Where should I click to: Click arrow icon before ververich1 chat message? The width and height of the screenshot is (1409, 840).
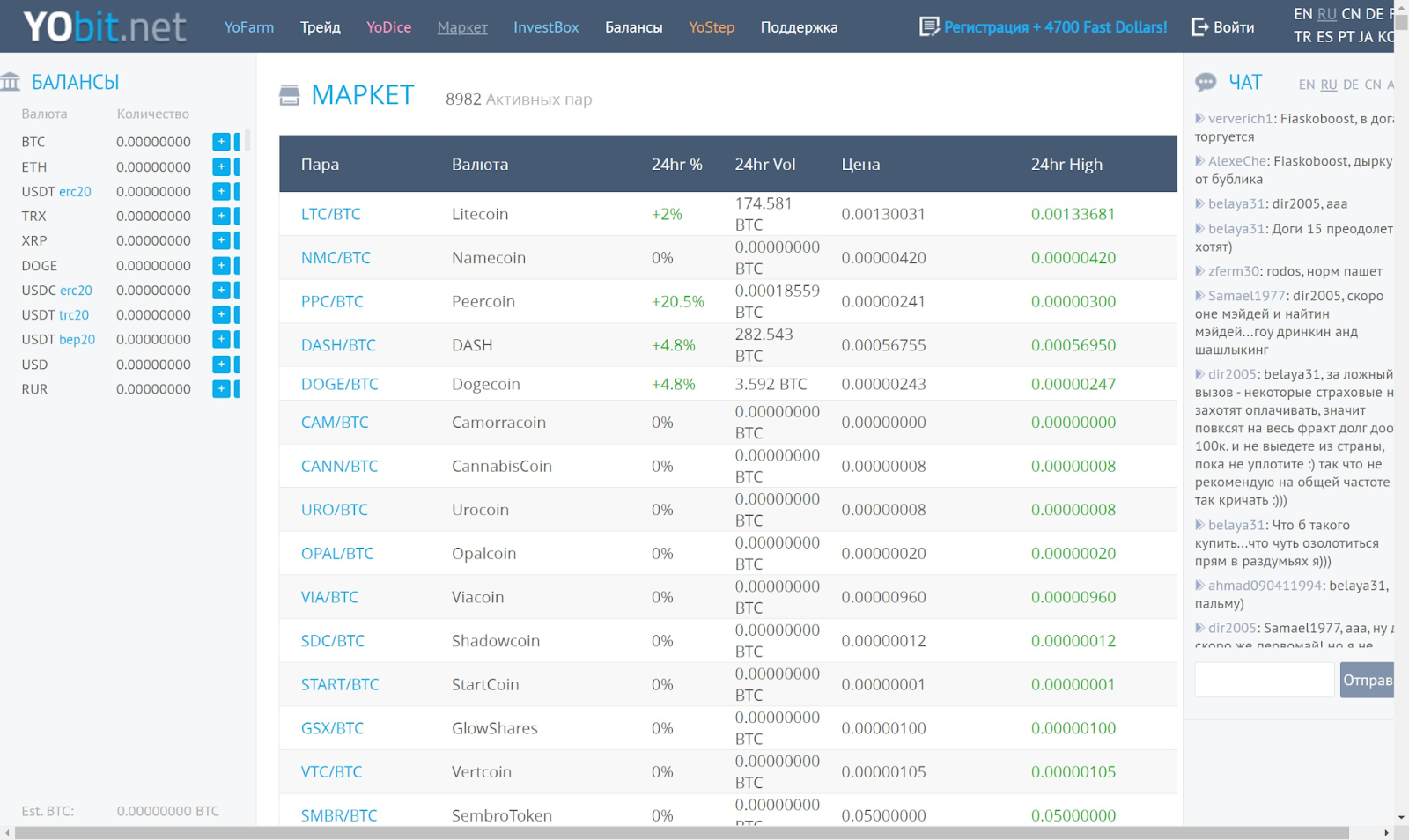[1199, 118]
